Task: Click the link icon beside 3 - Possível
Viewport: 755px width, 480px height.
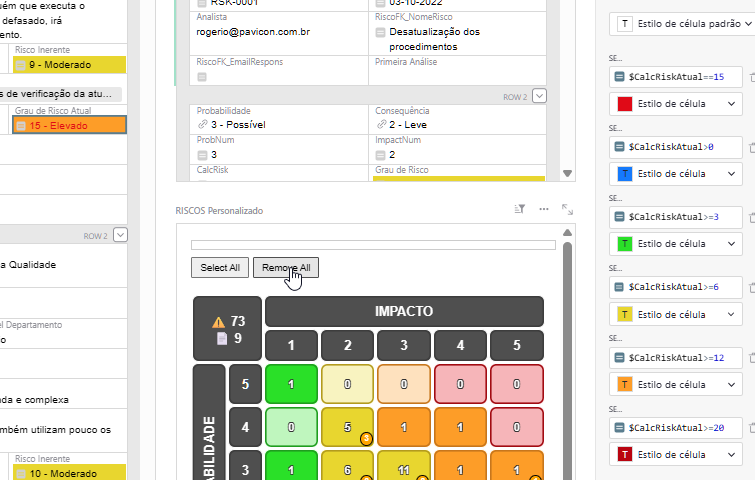Action: pos(202,125)
